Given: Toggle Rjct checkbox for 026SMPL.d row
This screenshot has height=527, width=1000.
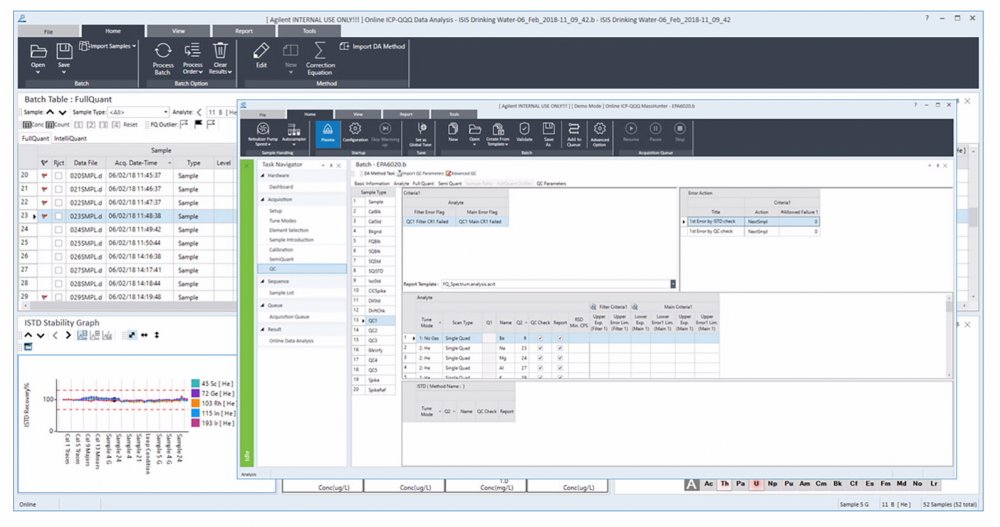Looking at the screenshot, I should tap(59, 256).
